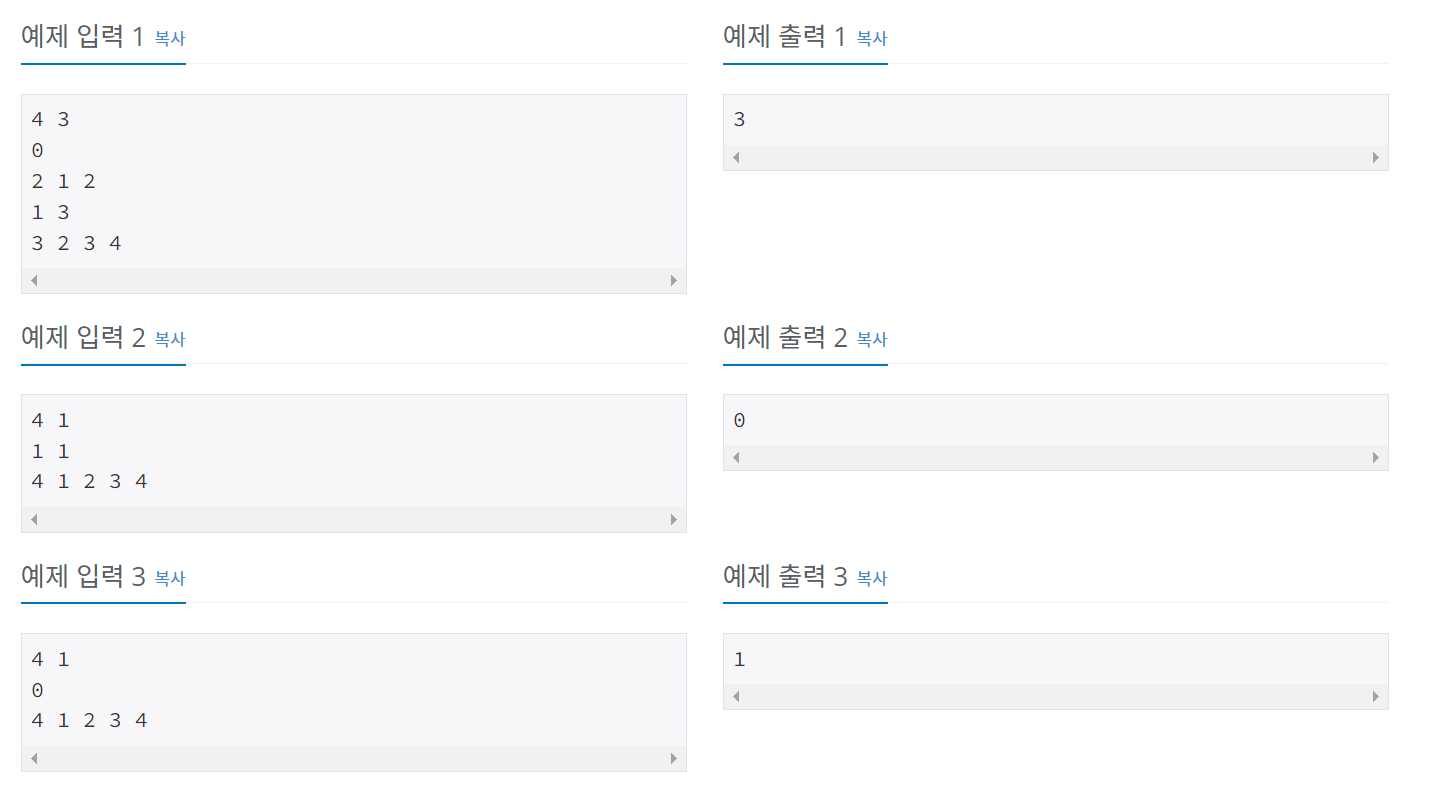The height and width of the screenshot is (793, 1429).
Task: Click right scroll arrow of example input 2
Action: coord(674,520)
